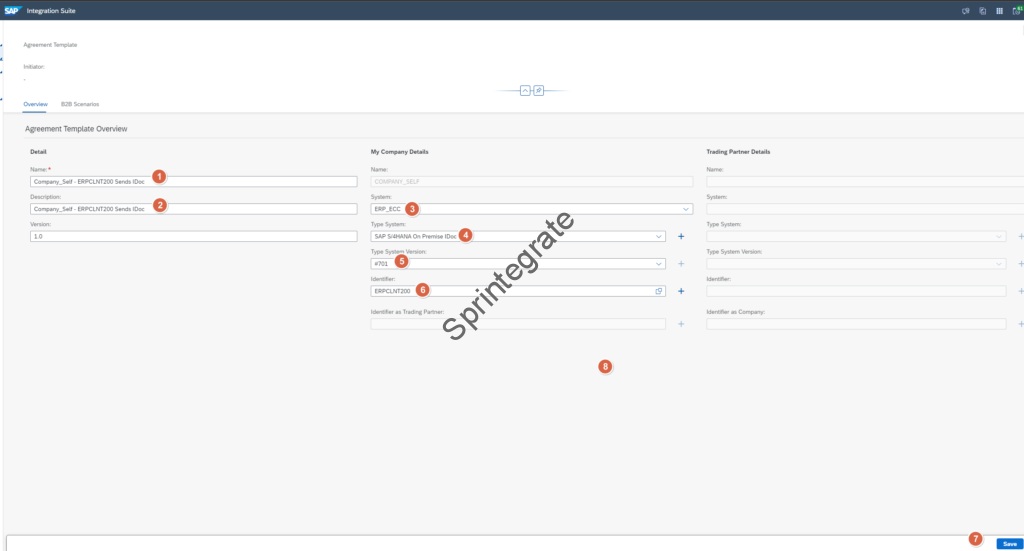
Task: Open the My Company Type System dropdown
Action: click(x=659, y=236)
